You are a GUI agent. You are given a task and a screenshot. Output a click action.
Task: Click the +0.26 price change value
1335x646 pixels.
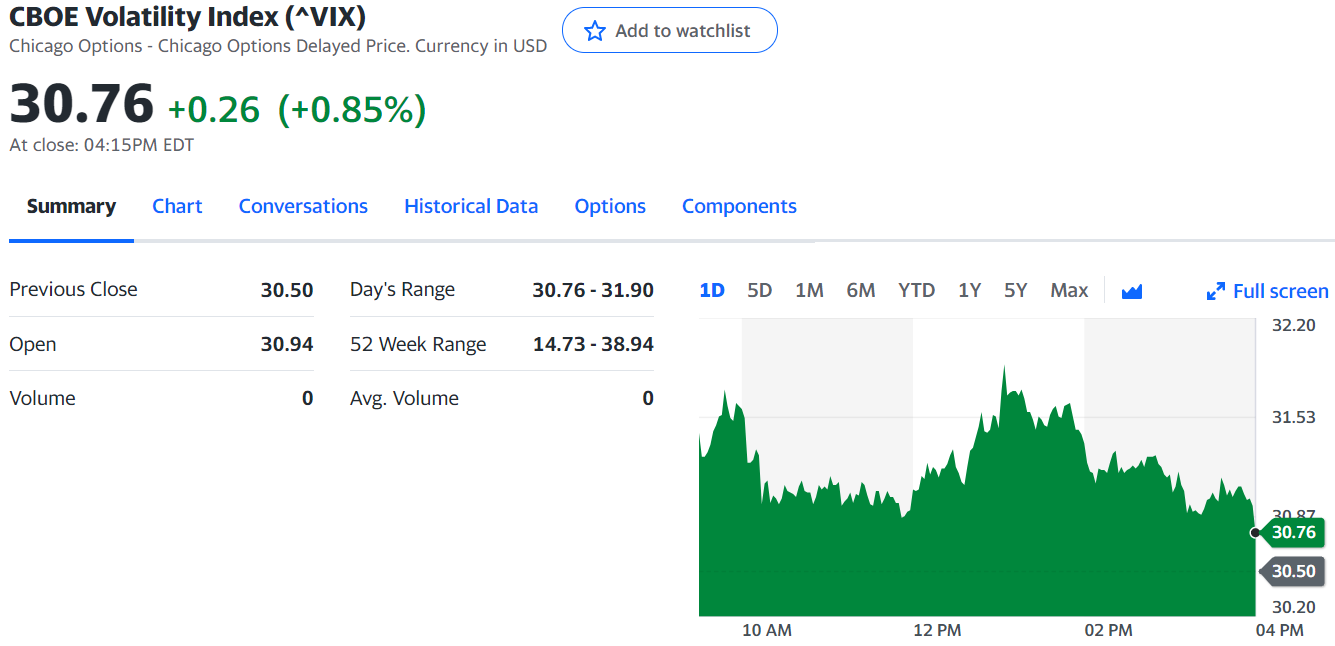click(214, 109)
